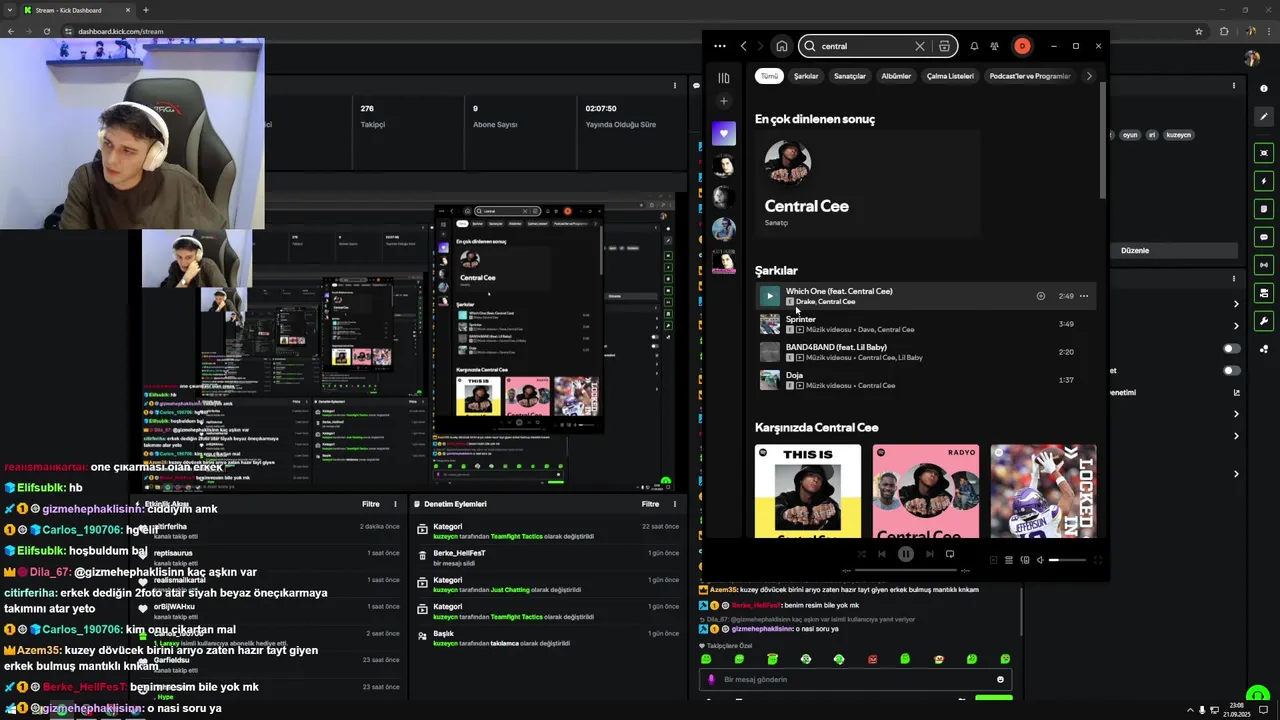
Task: Toggle second switch in Kick settings panel
Action: (1232, 371)
